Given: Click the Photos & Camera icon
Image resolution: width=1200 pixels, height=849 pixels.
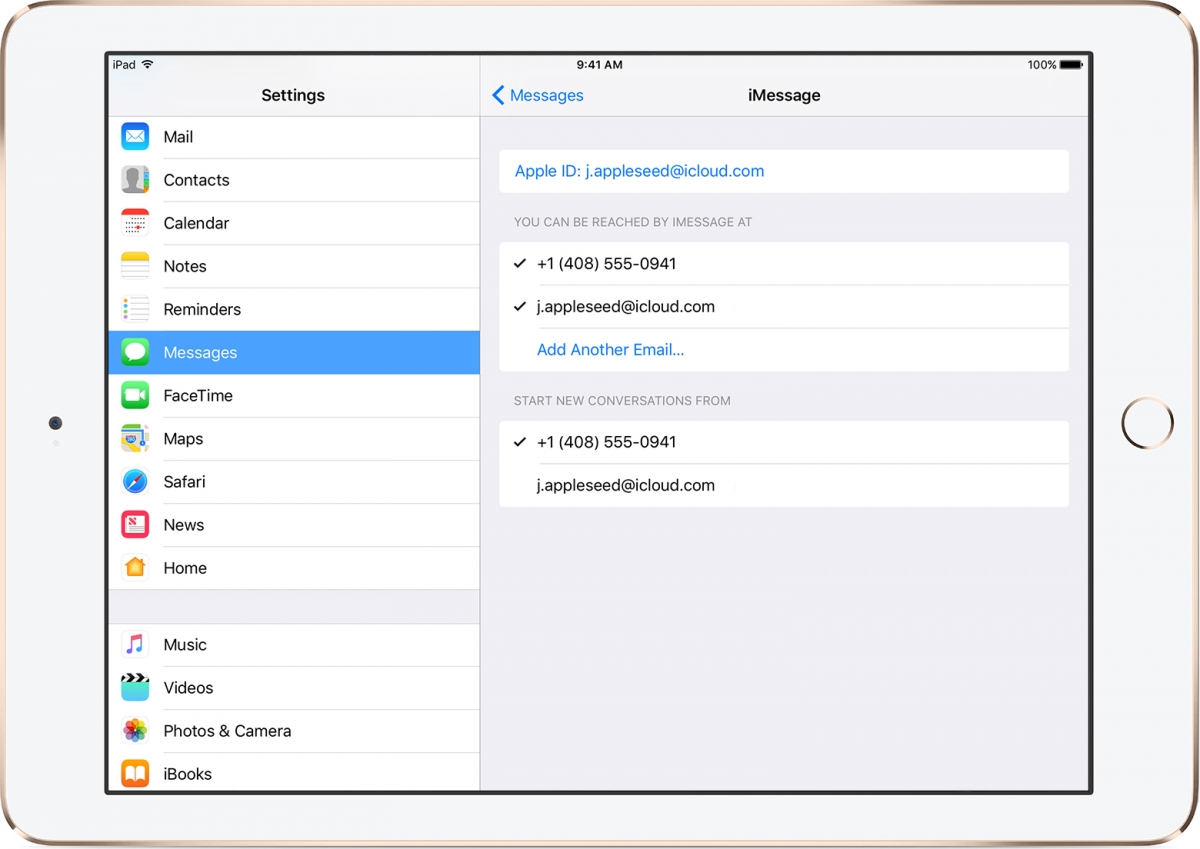Looking at the screenshot, I should (135, 731).
